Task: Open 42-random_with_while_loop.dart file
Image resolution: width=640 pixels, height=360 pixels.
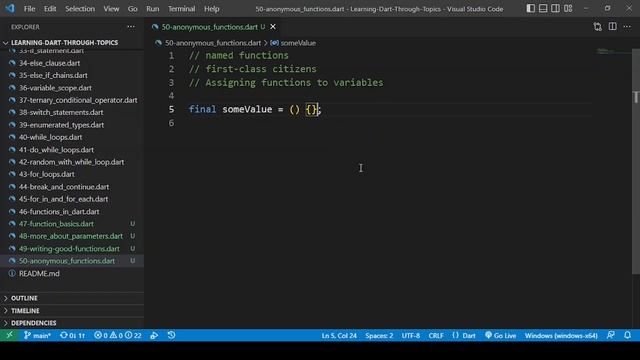Action: click(x=72, y=162)
